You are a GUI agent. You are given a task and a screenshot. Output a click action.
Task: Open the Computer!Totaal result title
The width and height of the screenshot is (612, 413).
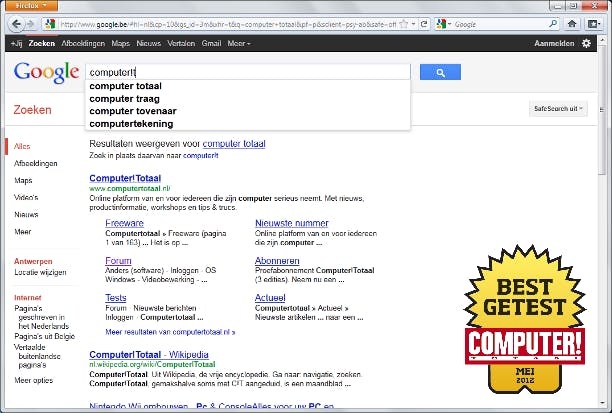tap(125, 178)
